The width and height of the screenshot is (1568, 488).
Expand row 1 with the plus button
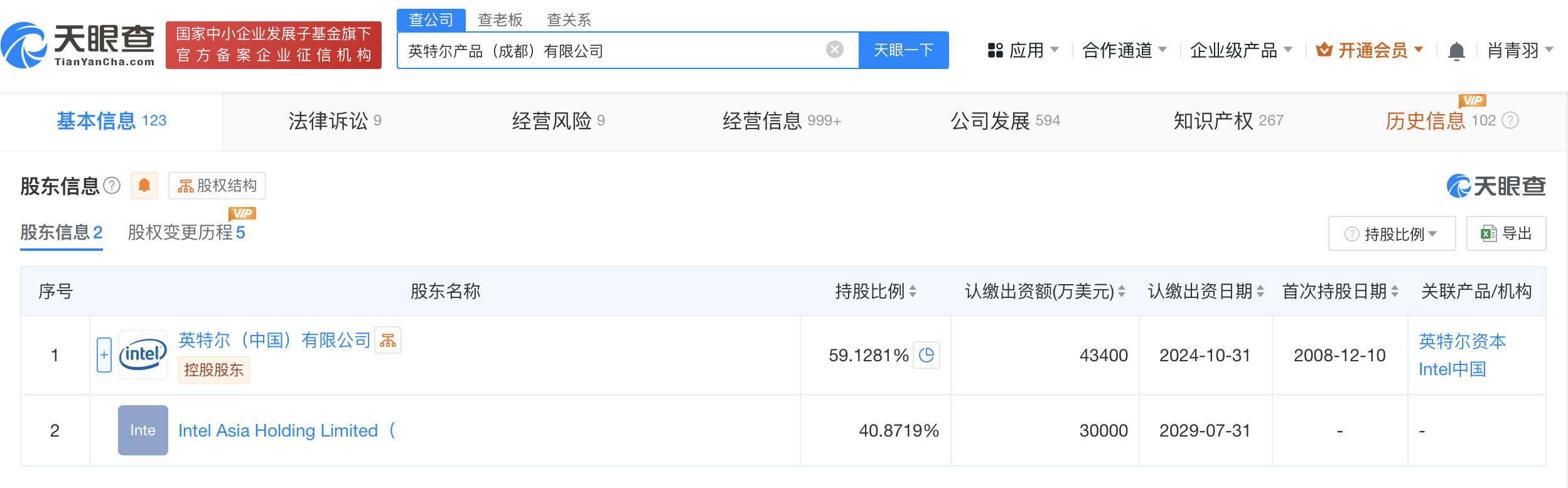(104, 355)
